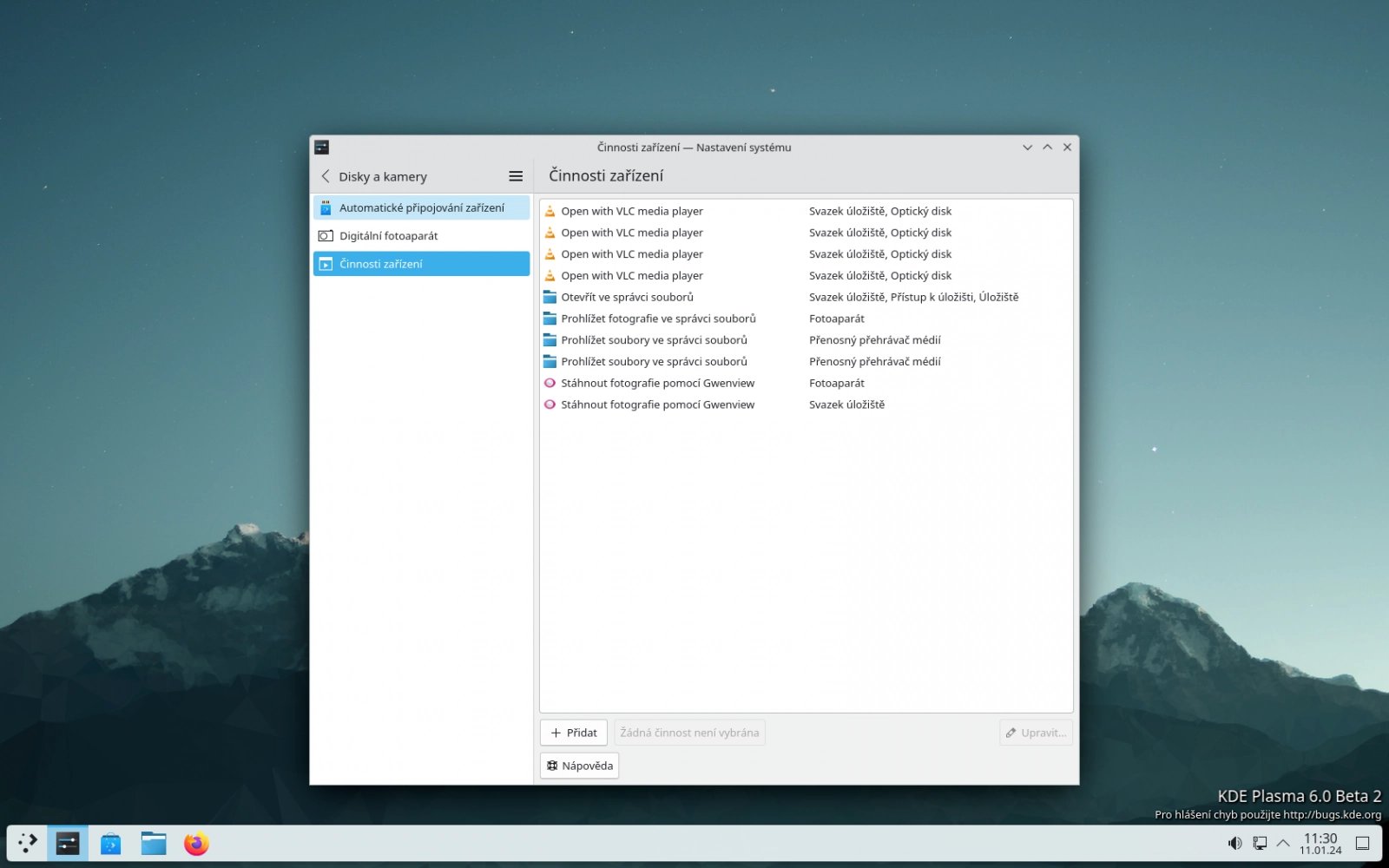The image size is (1389, 868).
Task: Expand hidden system tray icons
Action: tap(1283, 843)
